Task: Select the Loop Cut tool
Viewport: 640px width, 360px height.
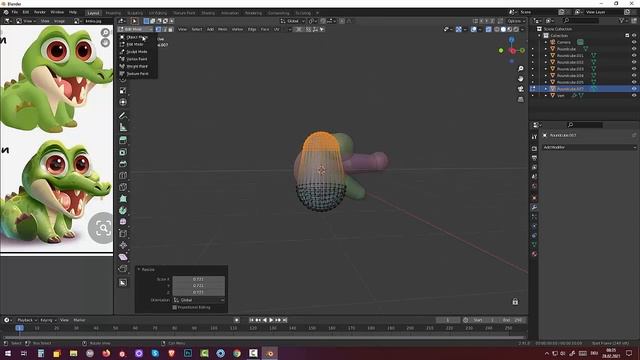Action: click(123, 176)
